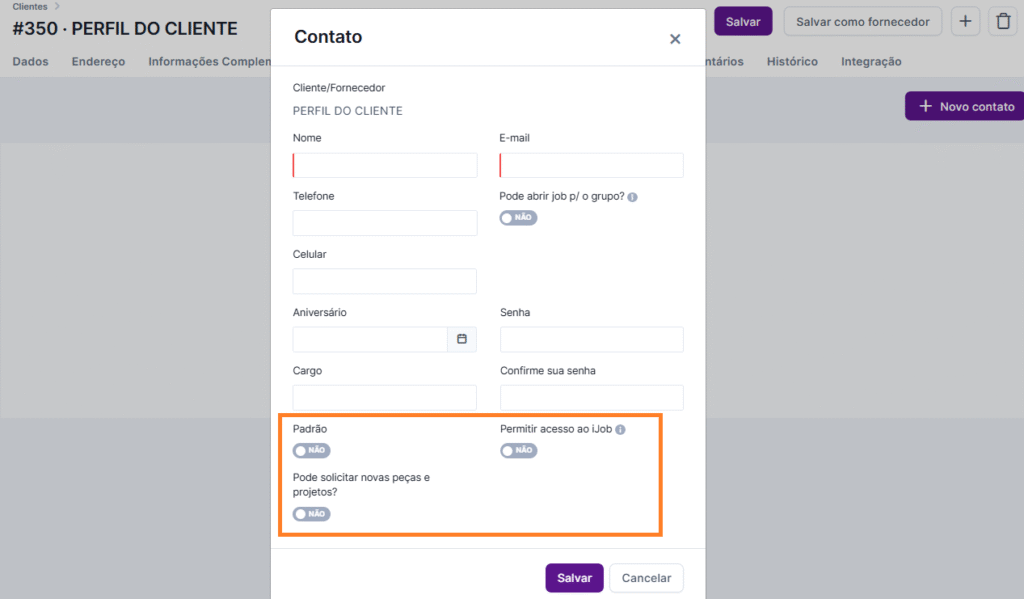This screenshot has width=1024, height=599.
Task: Close the Contato dialog with X
Action: [x=675, y=39]
